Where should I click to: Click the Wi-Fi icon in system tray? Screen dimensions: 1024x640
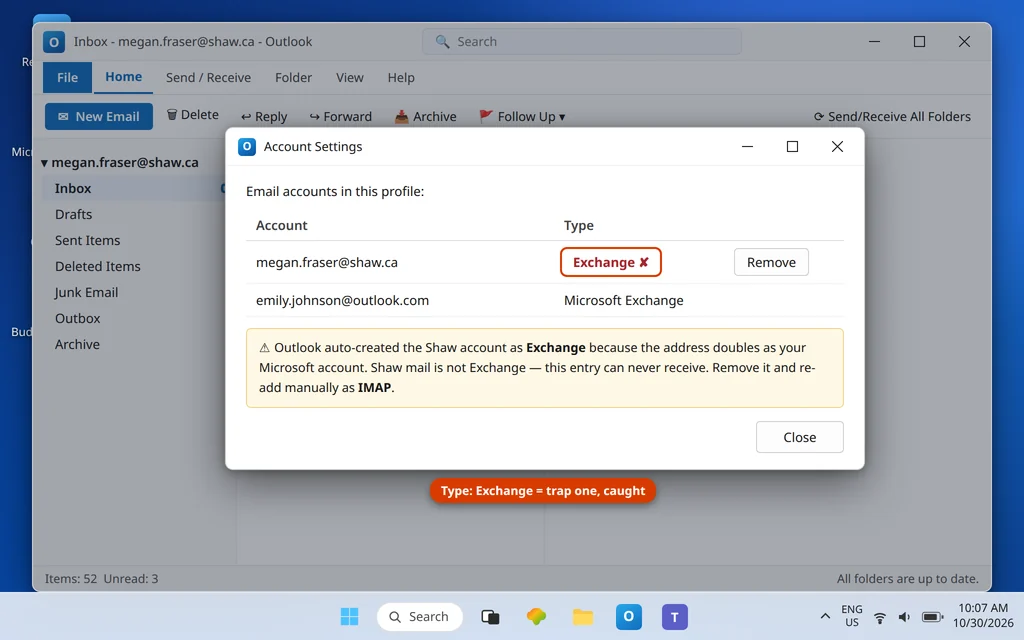pos(880,617)
